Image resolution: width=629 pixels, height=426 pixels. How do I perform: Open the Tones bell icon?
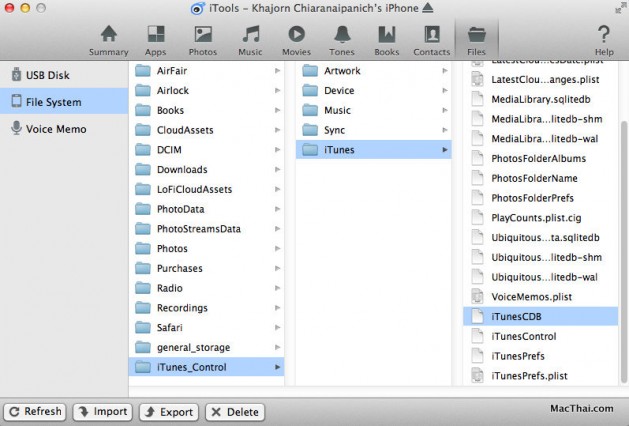[x=342, y=34]
